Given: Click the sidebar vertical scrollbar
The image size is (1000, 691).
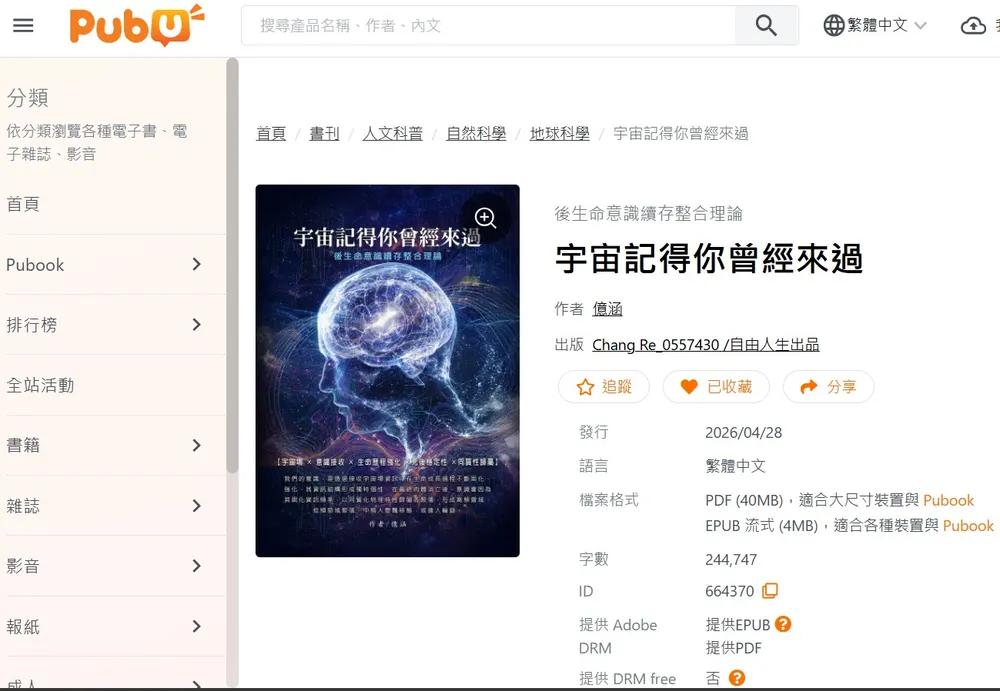Looking at the screenshot, I should (x=232, y=265).
